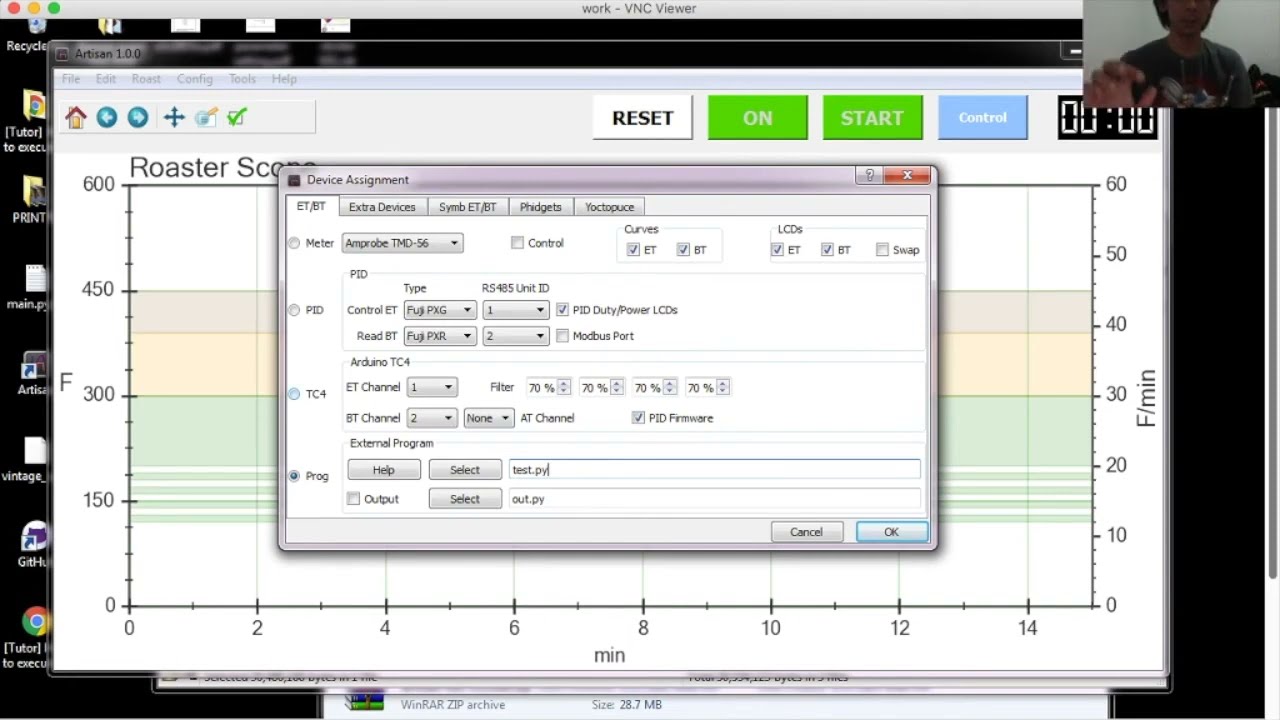Image resolution: width=1280 pixels, height=720 pixels.
Task: Open the BT Channel dropdown
Action: point(431,418)
